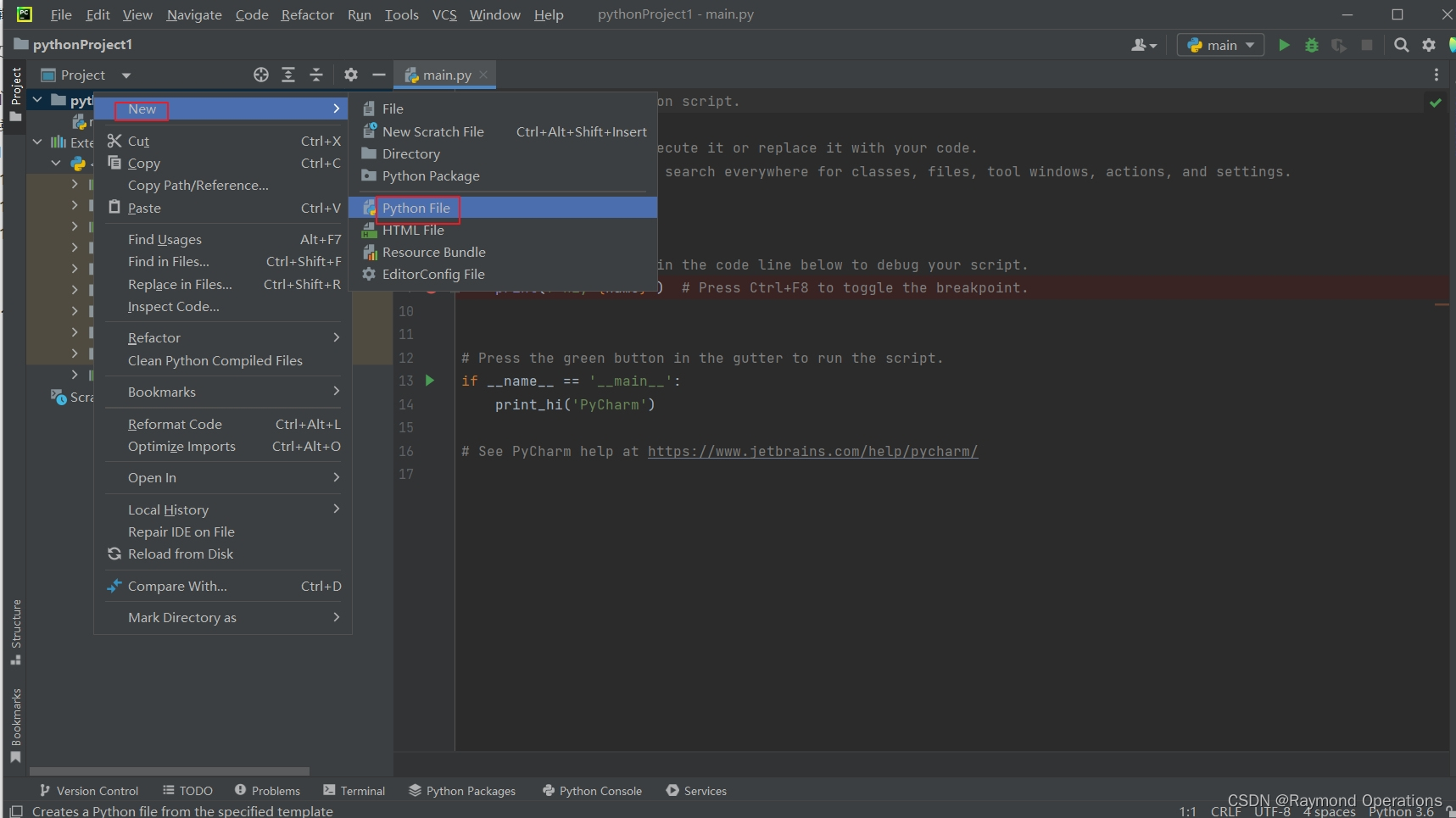Click green run gutter arrow at line 13
This screenshot has height=818, width=1456.
coord(430,381)
